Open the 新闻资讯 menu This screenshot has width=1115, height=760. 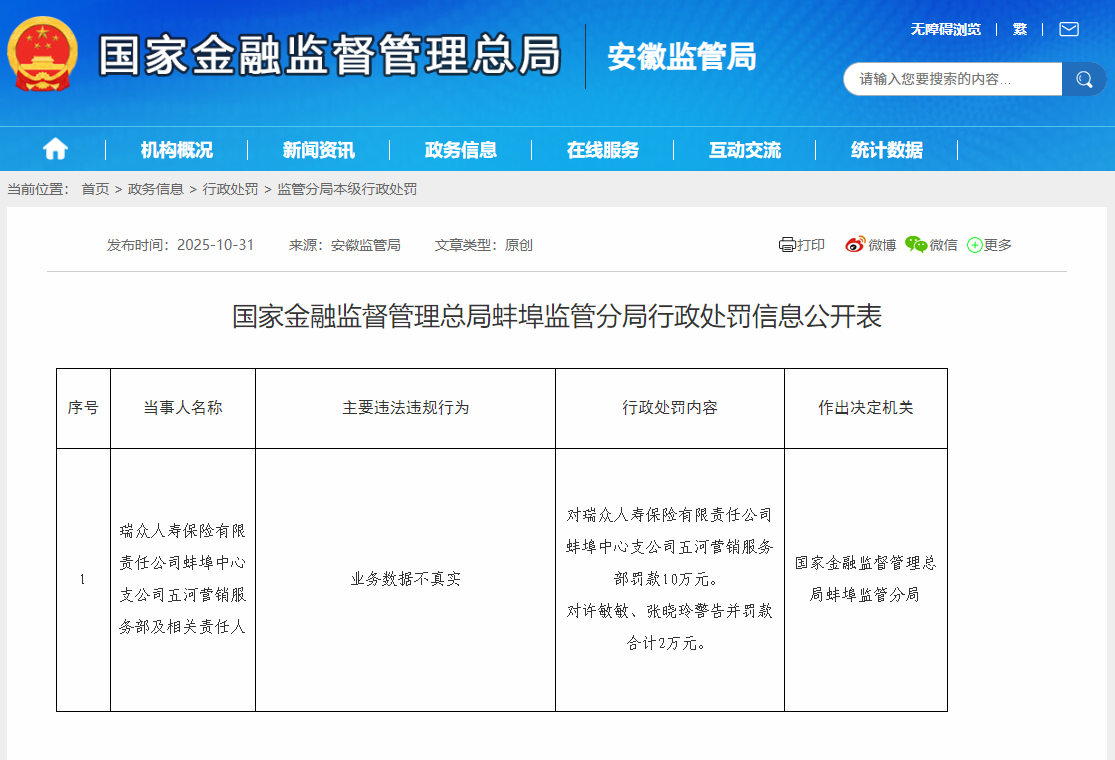319,150
